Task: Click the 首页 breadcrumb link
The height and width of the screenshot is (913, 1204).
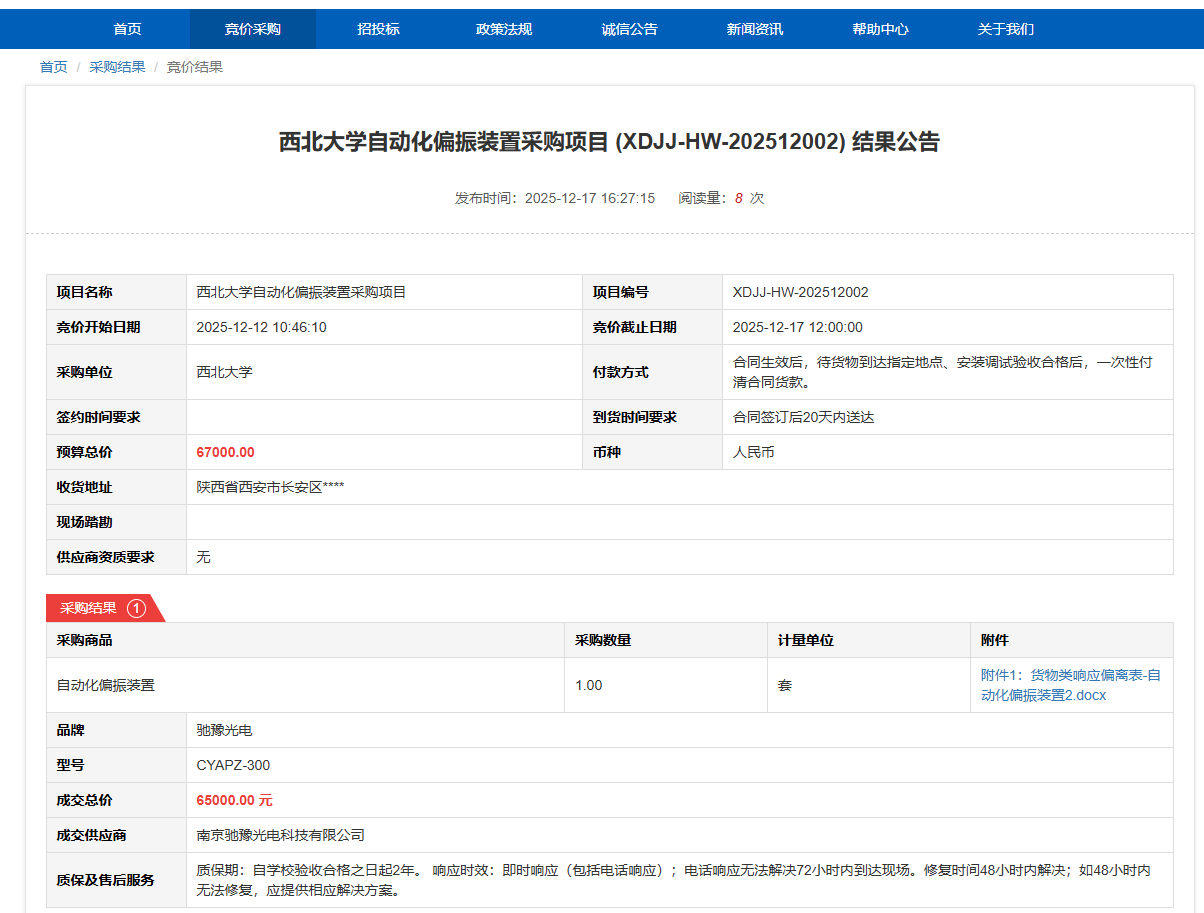Action: point(54,67)
